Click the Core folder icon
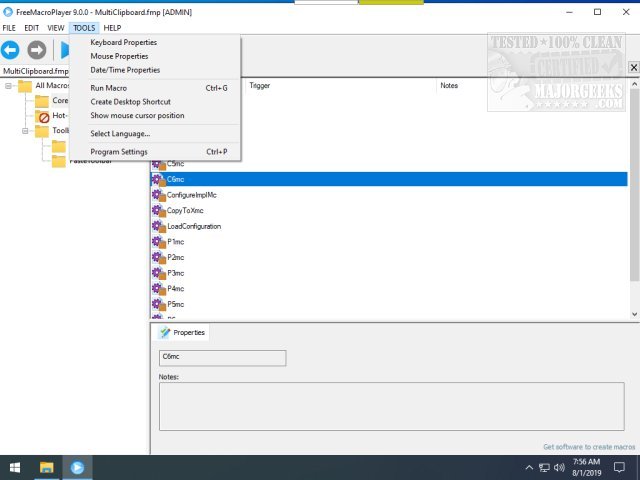 [42, 101]
